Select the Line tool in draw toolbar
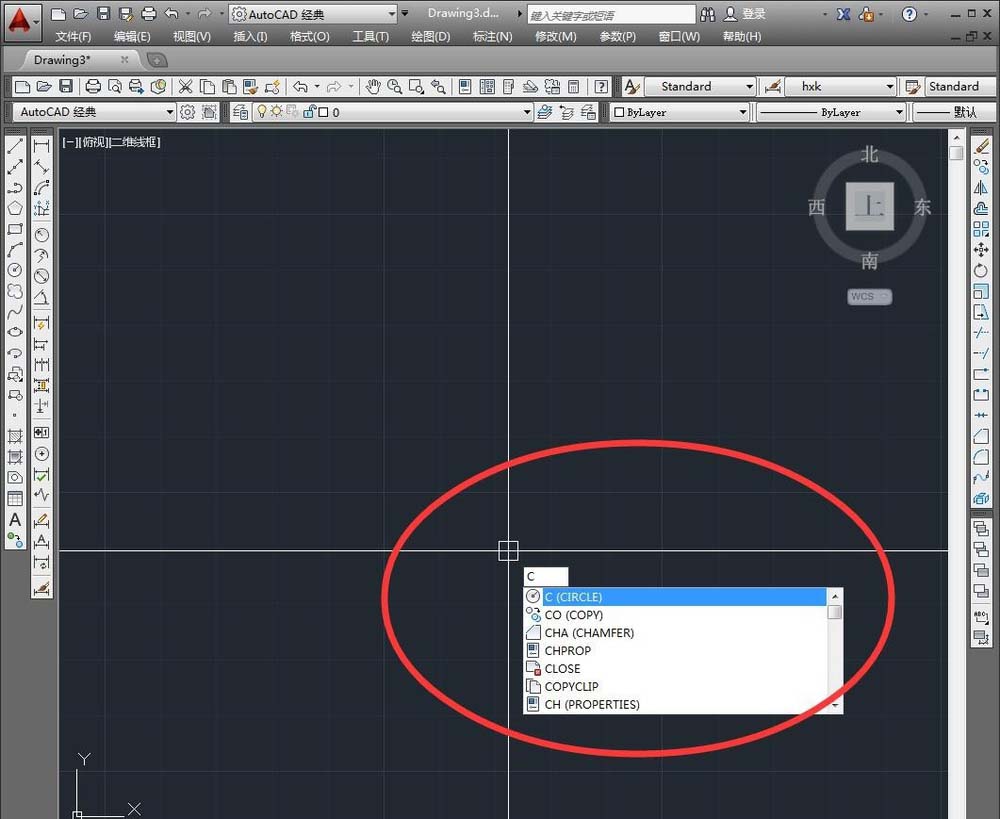Viewport: 1000px width, 819px height. pyautogui.click(x=15, y=146)
